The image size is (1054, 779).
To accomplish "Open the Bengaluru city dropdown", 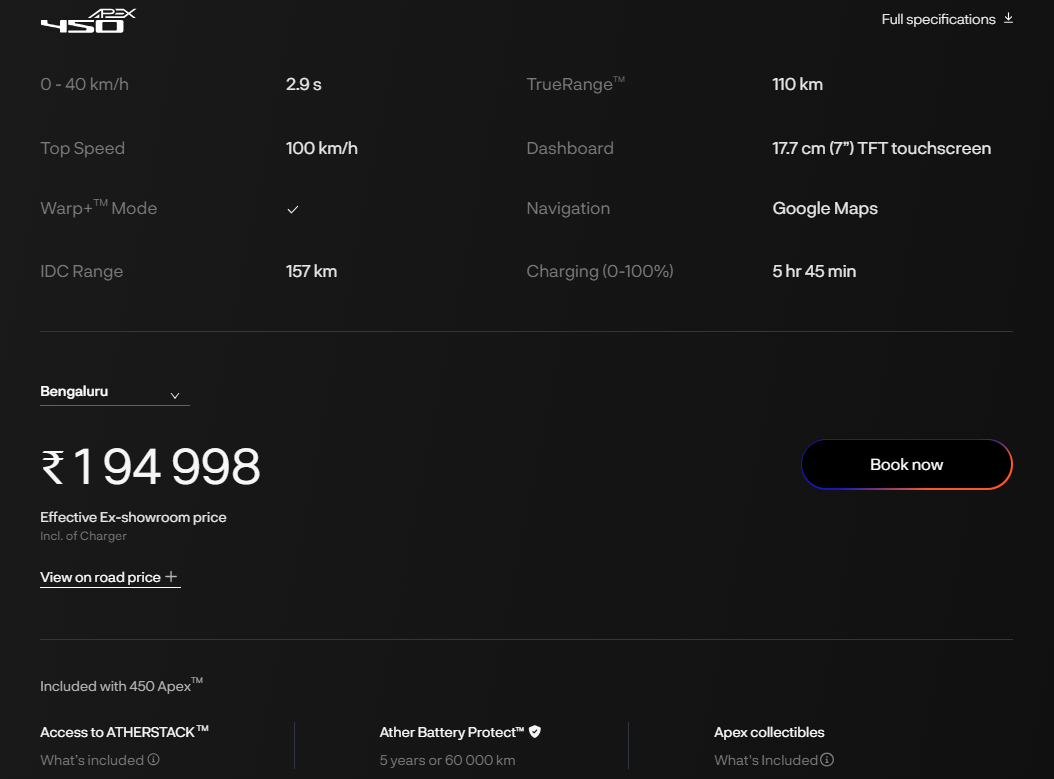I will [114, 393].
